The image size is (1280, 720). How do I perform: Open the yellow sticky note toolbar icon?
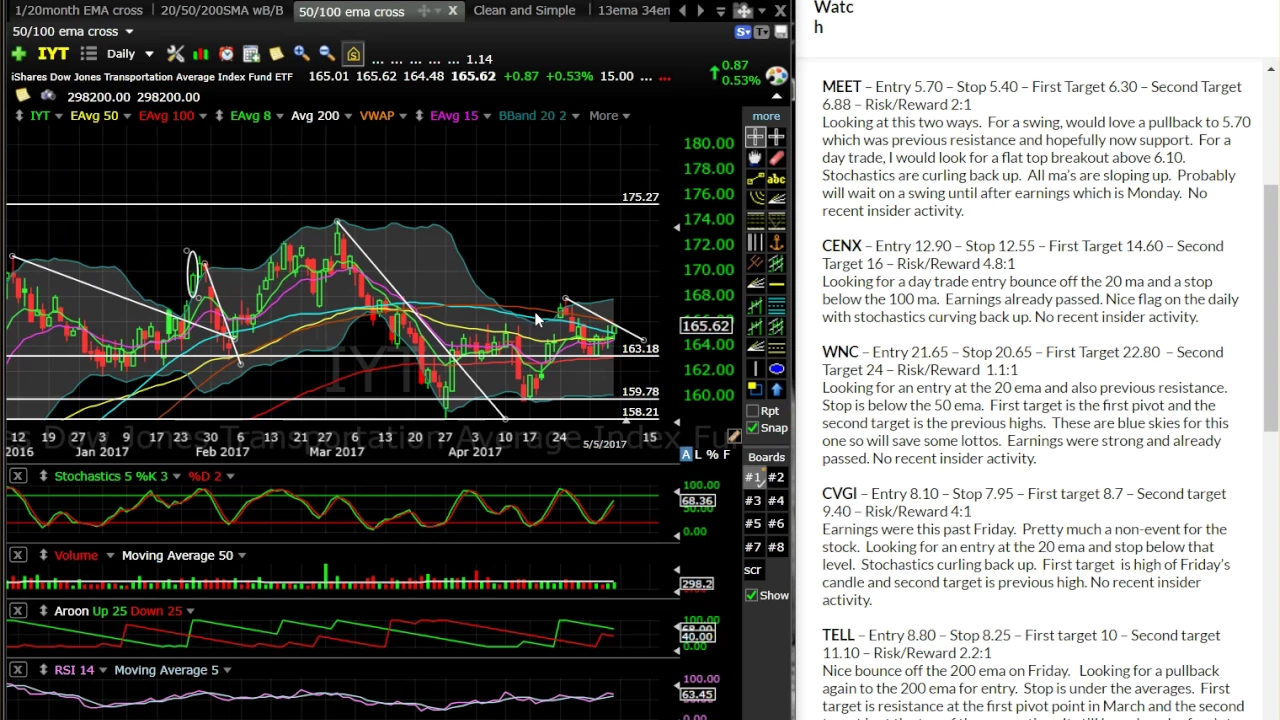click(x=276, y=54)
